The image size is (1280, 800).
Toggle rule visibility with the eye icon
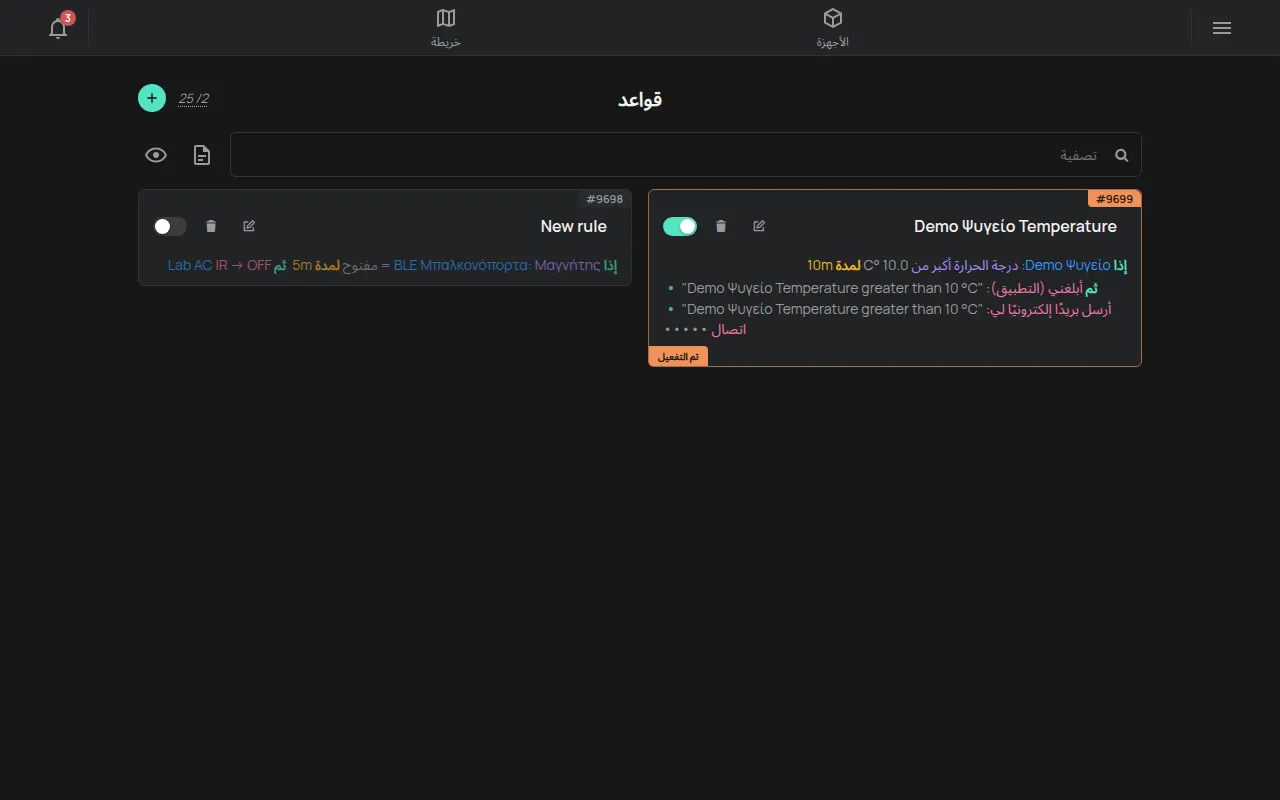coord(155,155)
